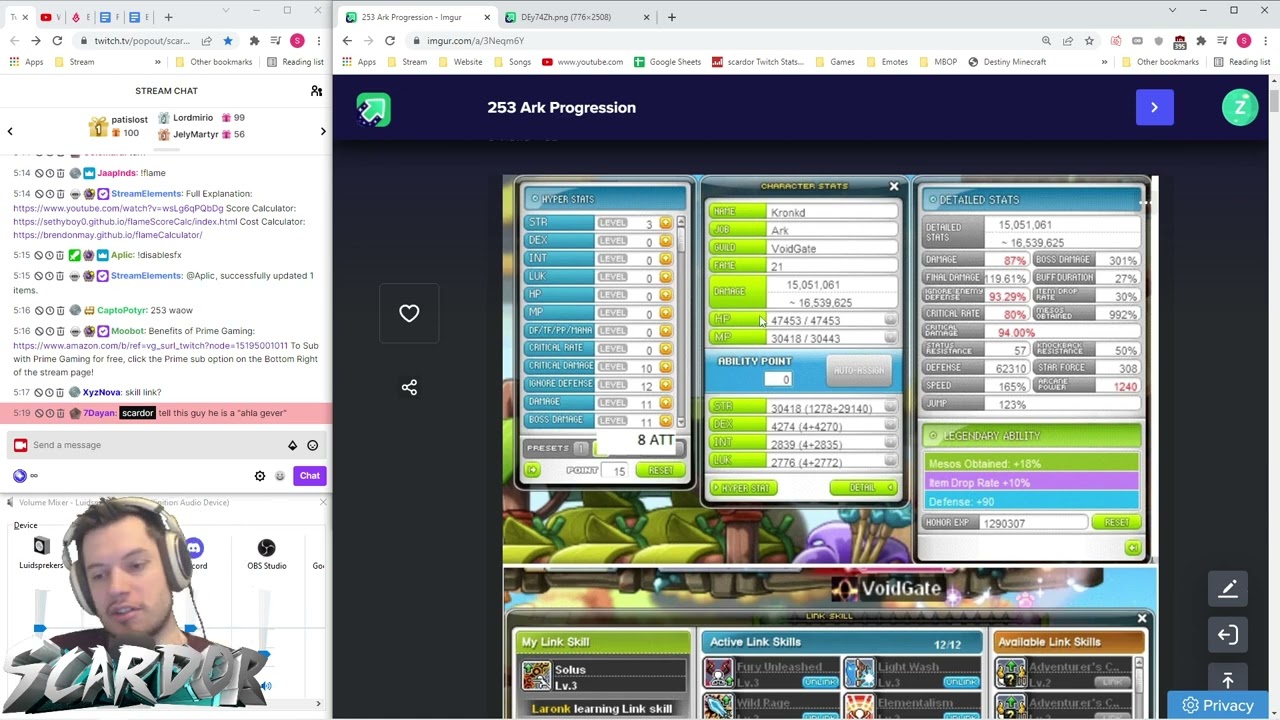Open scardor Twitch Stats bookmark
Screen dimensions: 1280x720
click(x=758, y=62)
